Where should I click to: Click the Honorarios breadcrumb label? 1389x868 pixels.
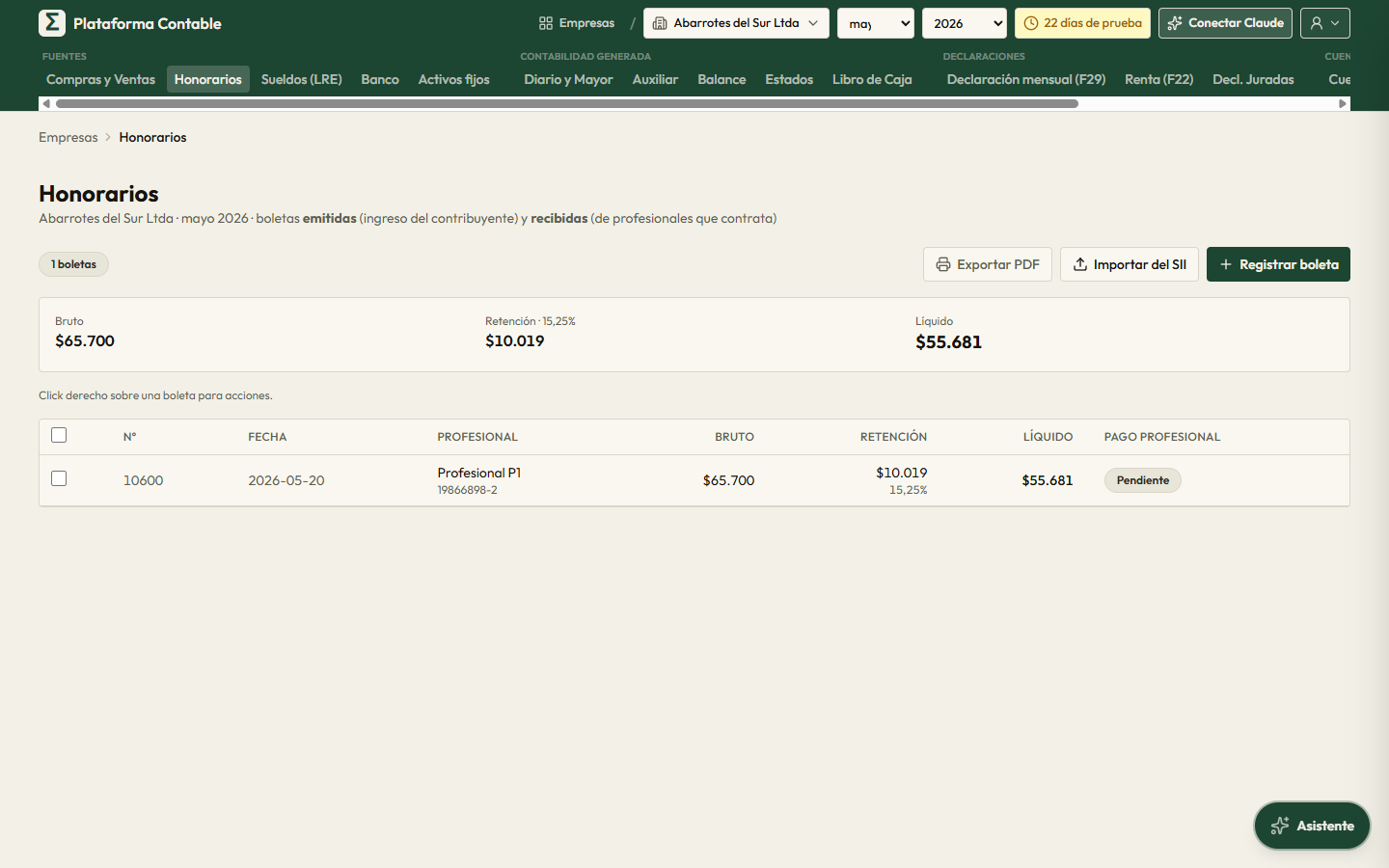pos(152,137)
